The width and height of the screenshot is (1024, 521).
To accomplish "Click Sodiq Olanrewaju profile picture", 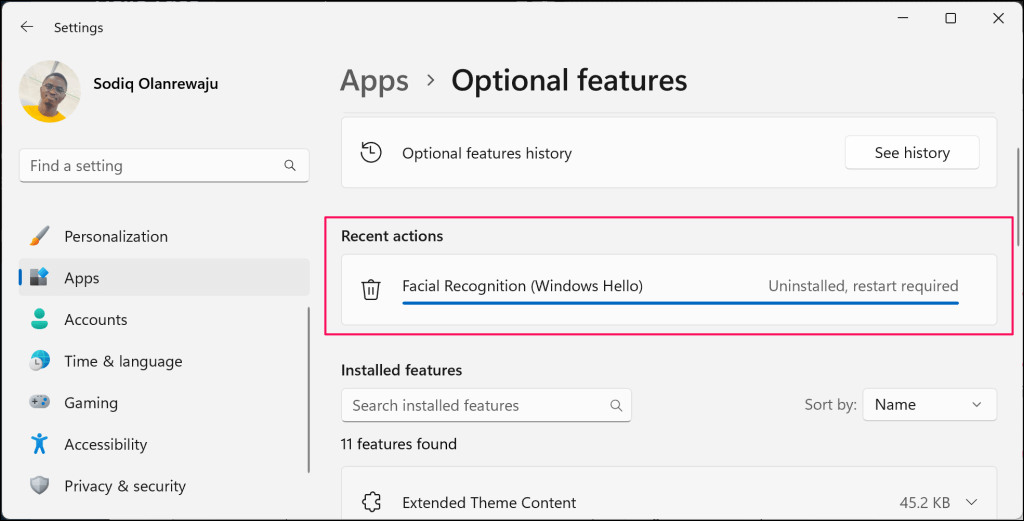I will click(50, 91).
